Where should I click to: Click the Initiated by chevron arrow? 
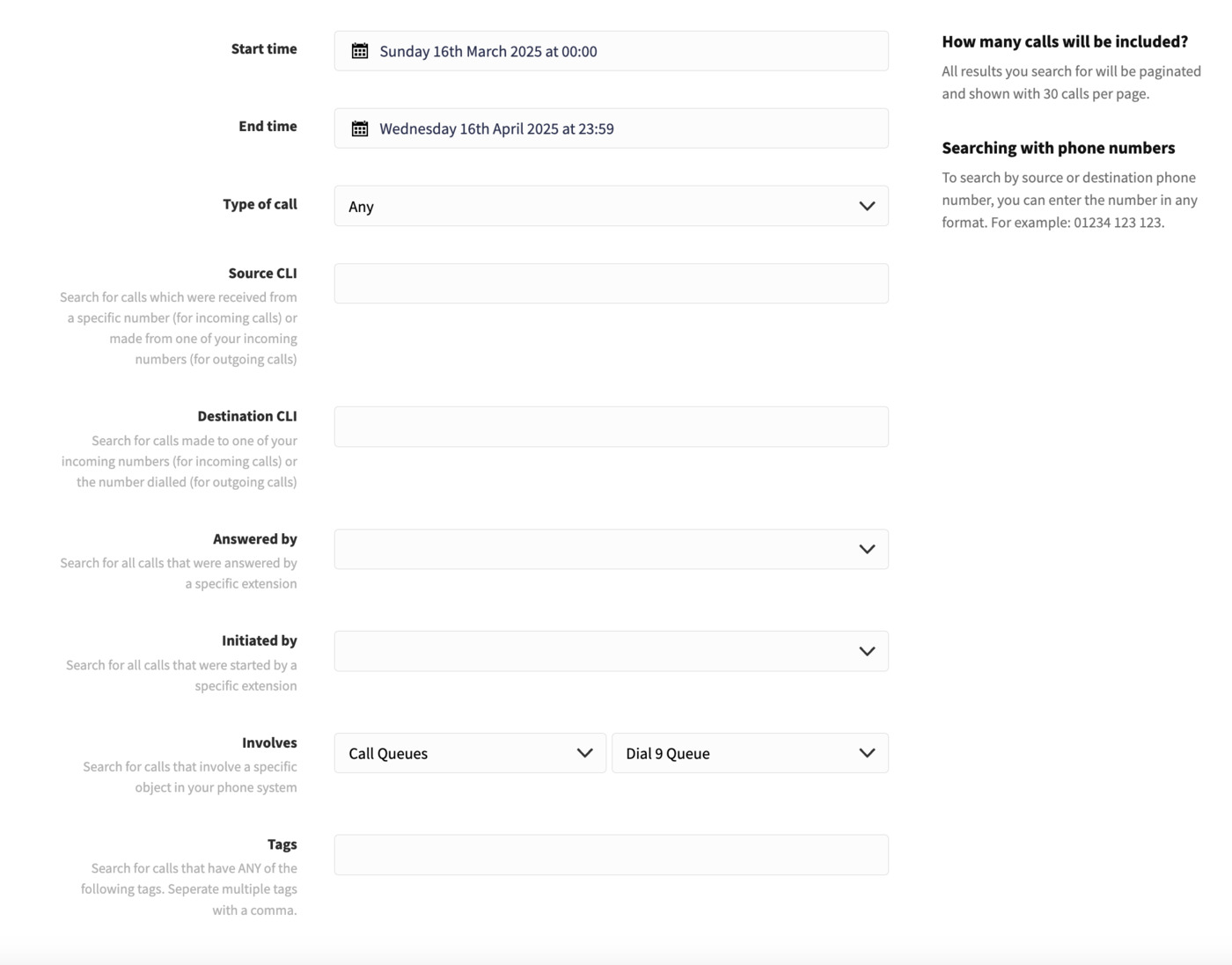pos(867,651)
